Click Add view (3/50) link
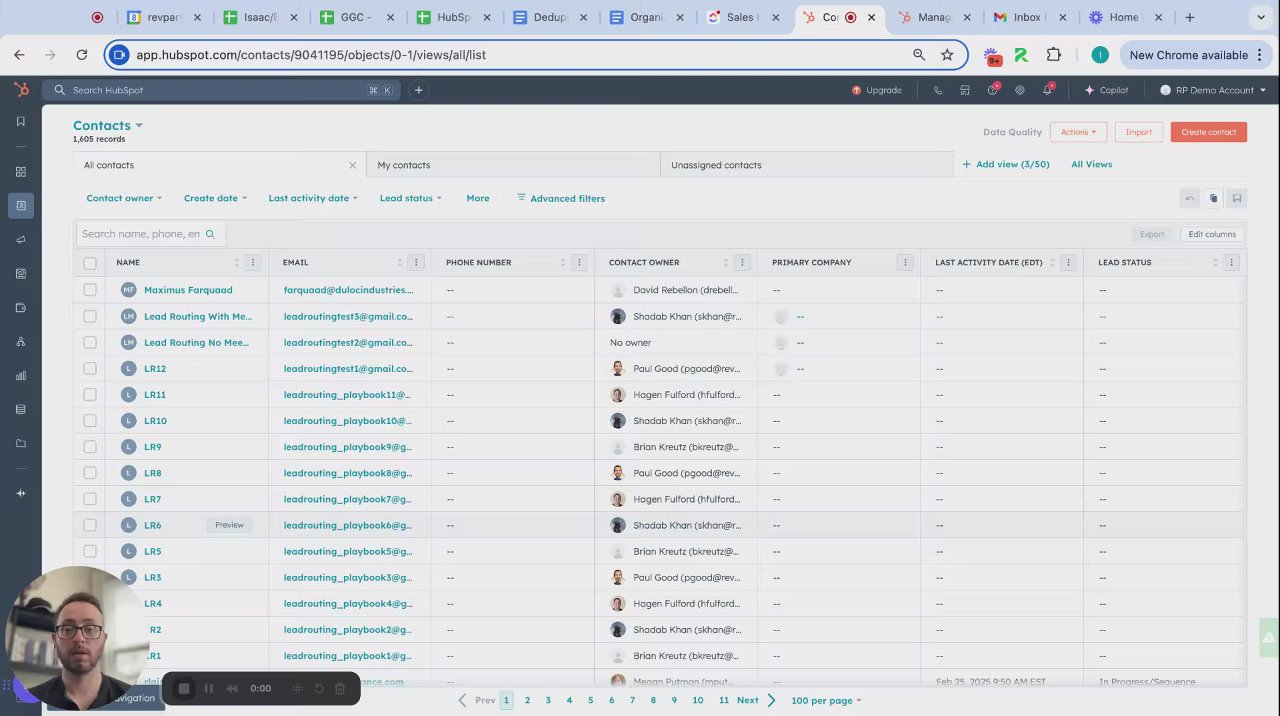Viewport: 1280px width, 716px height. pos(1005,164)
